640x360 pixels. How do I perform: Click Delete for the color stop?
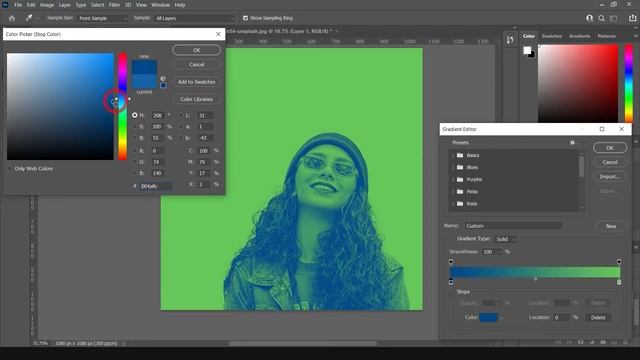point(598,318)
